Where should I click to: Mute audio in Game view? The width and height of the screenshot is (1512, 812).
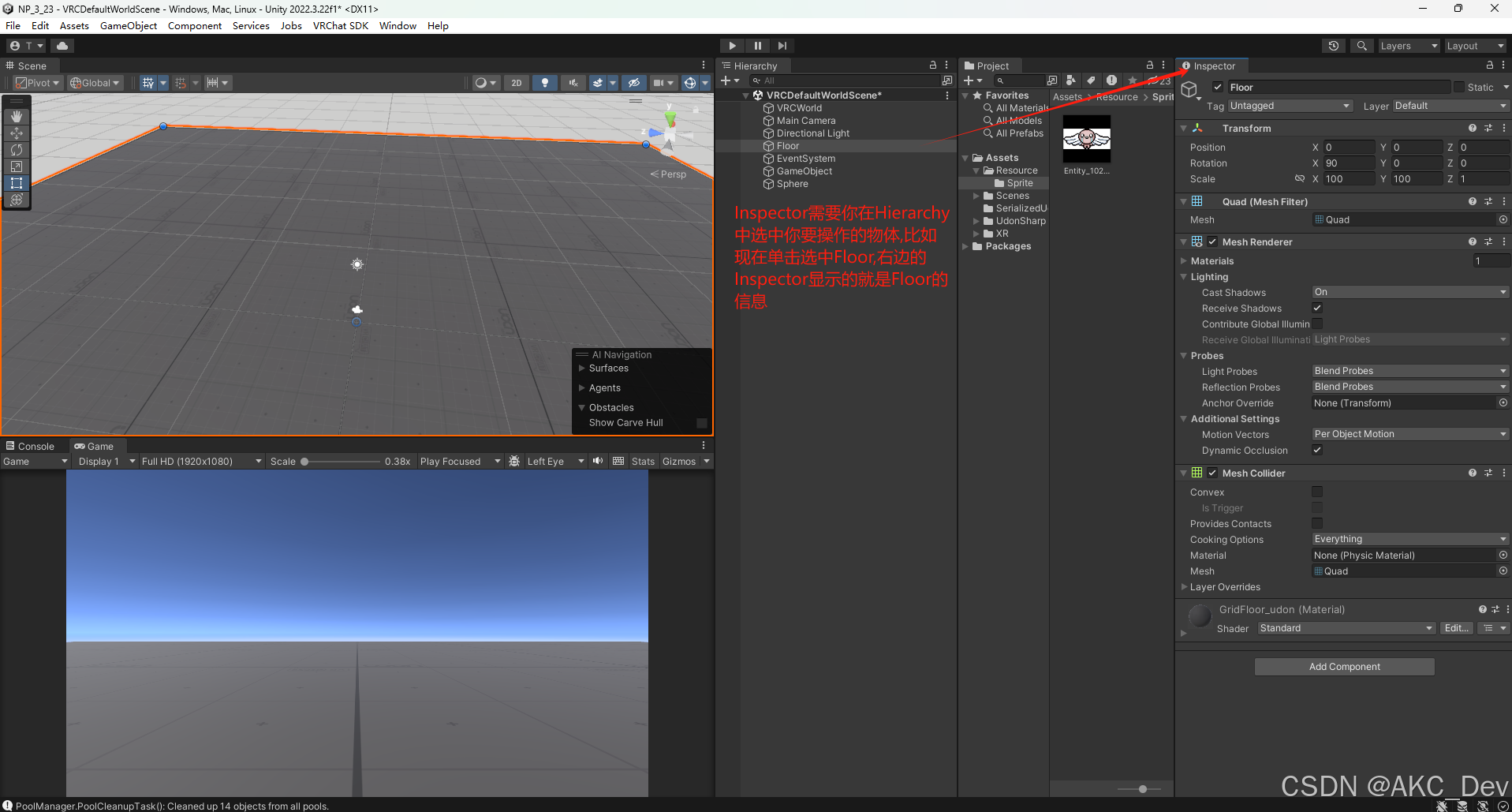[598, 461]
